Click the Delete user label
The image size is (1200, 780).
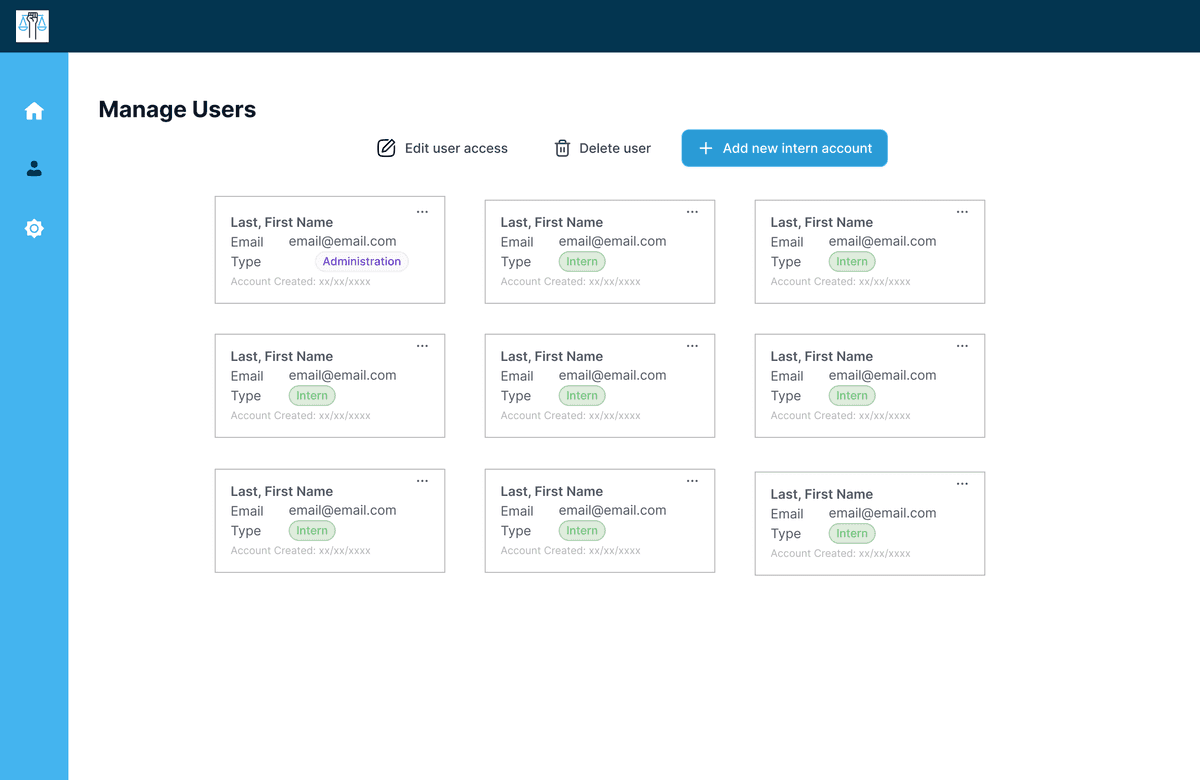tap(615, 148)
